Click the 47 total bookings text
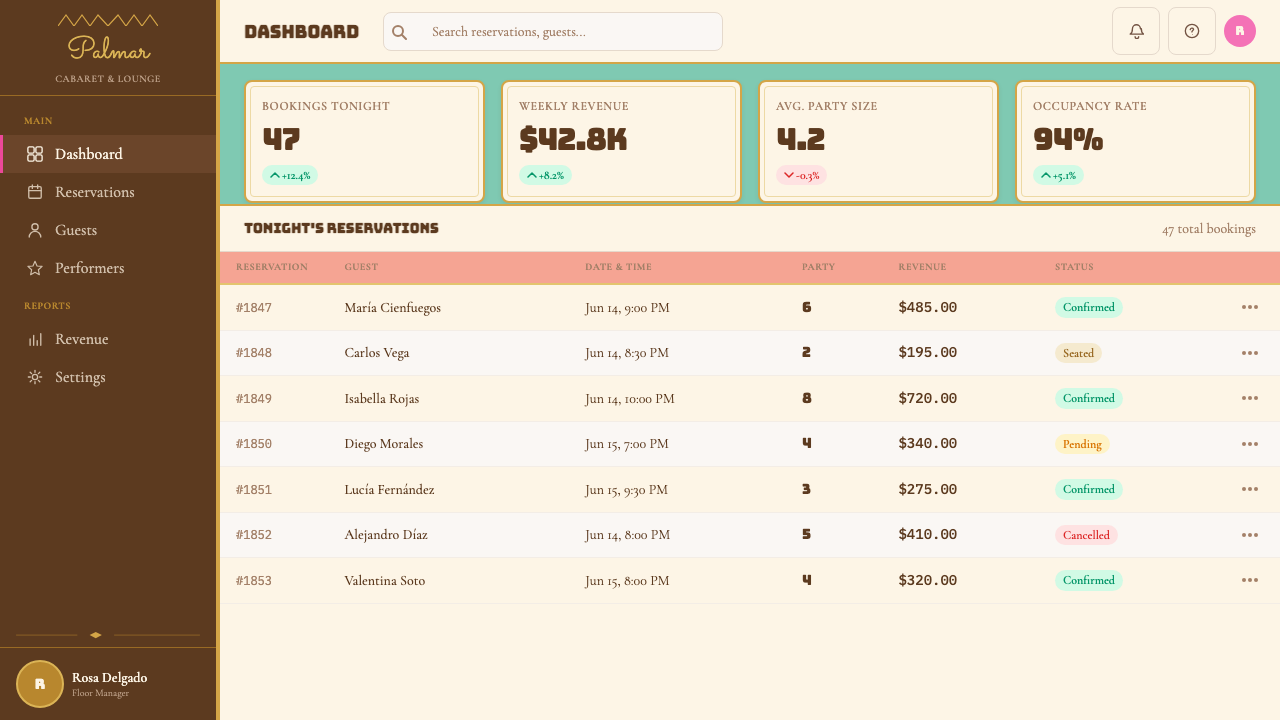This screenshot has height=720, width=1280. tap(1209, 229)
